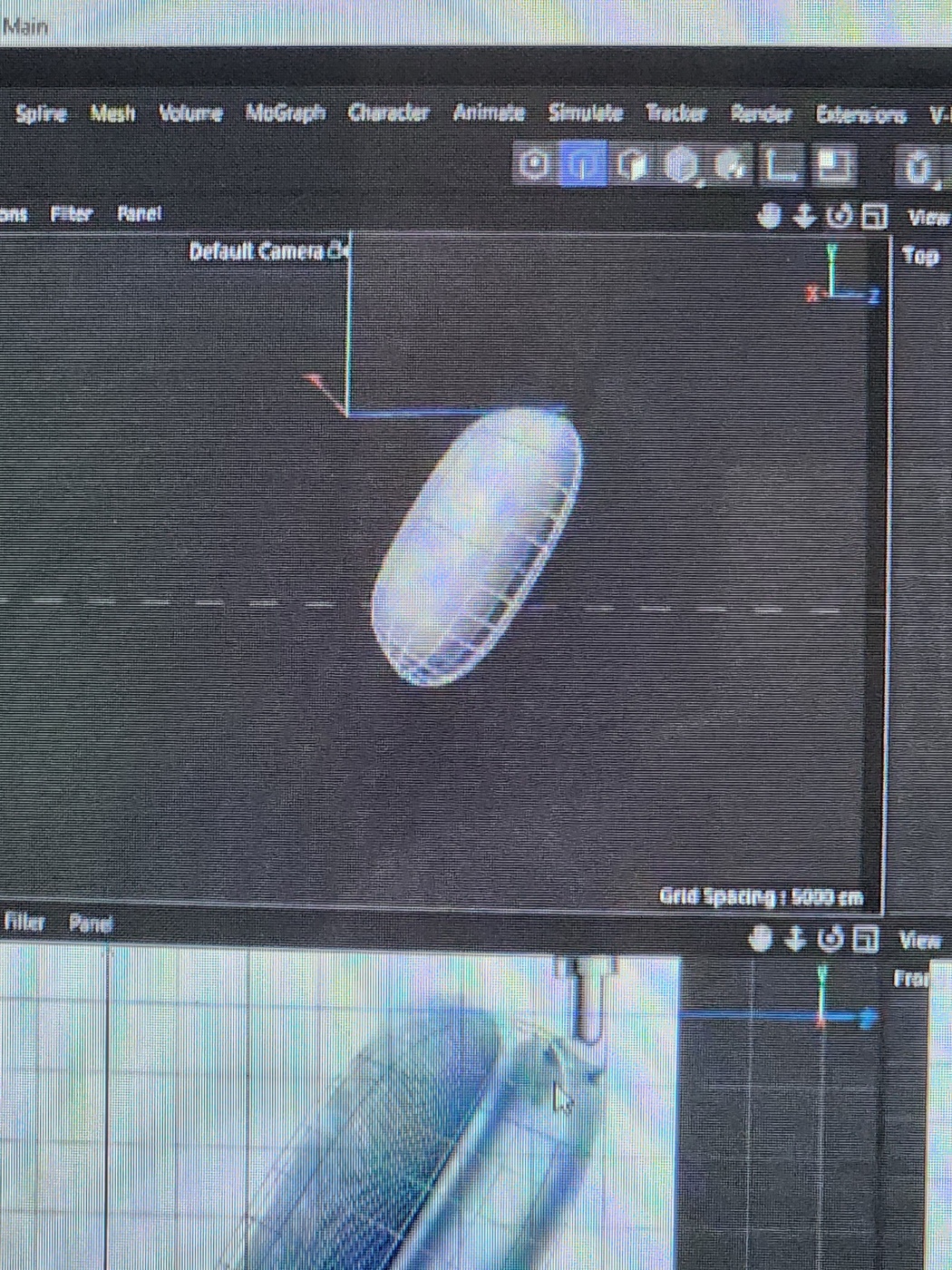
Task: Open Panel menu of perspective viewport
Action: (140, 213)
